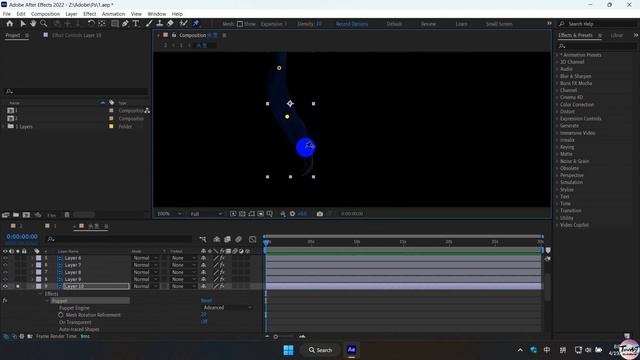Viewport: 640px width, 360px height.
Task: Hide Layer 9 with its eye icon
Action: tap(5, 279)
